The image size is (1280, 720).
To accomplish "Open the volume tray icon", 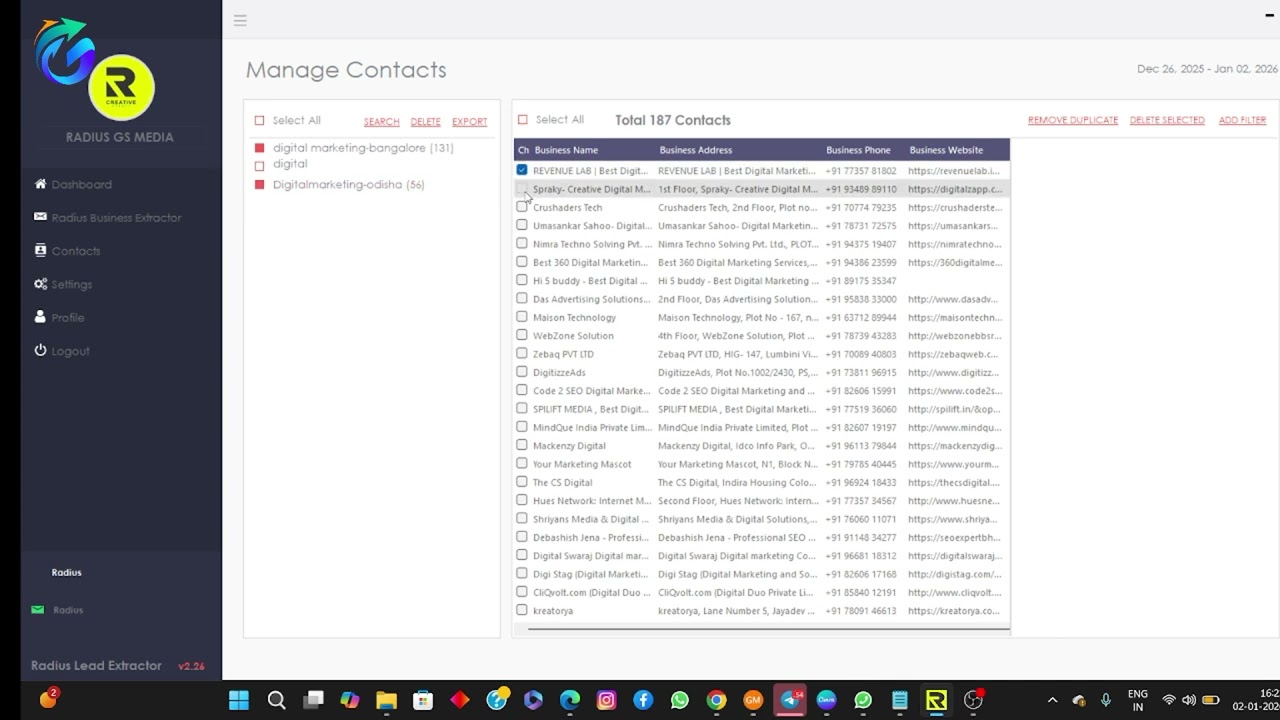I will pos(1189,700).
